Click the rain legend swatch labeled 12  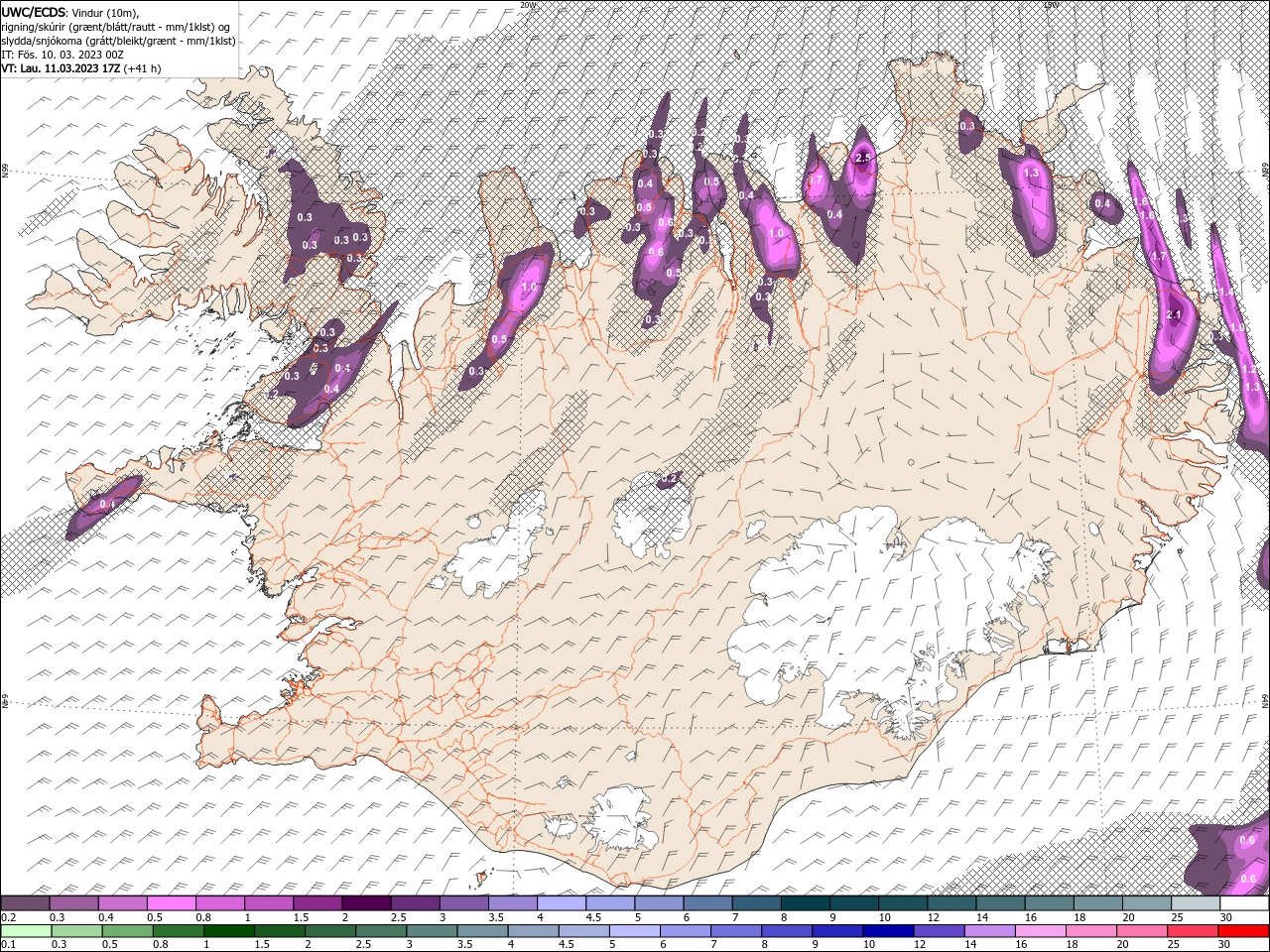pyautogui.click(x=939, y=931)
